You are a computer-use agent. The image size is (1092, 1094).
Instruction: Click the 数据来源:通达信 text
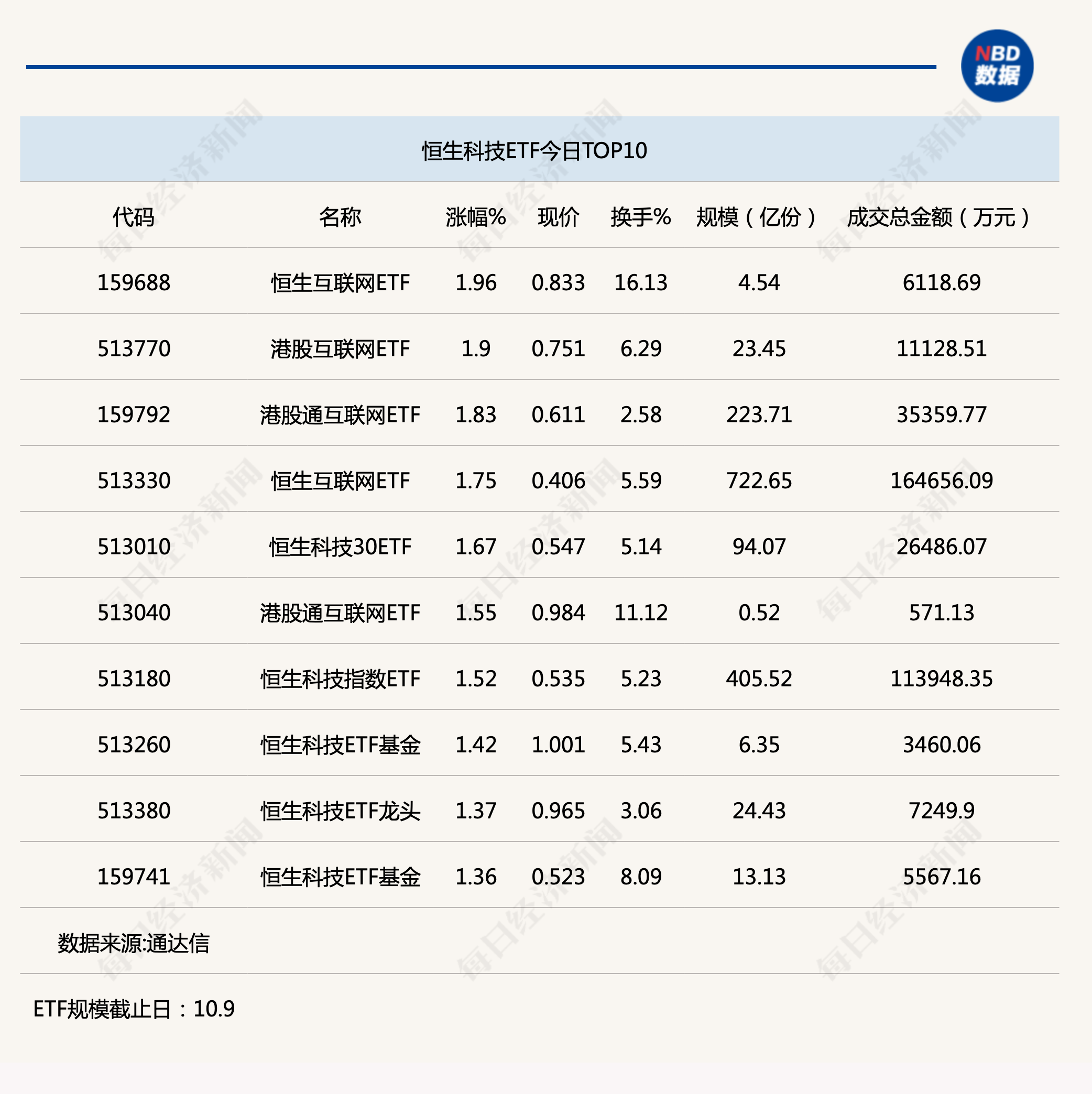[134, 942]
